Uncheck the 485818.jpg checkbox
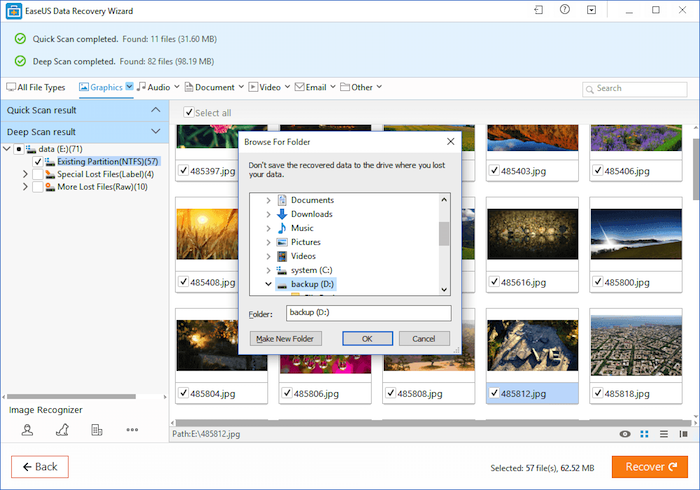Image resolution: width=700 pixels, height=490 pixels. 598,393
